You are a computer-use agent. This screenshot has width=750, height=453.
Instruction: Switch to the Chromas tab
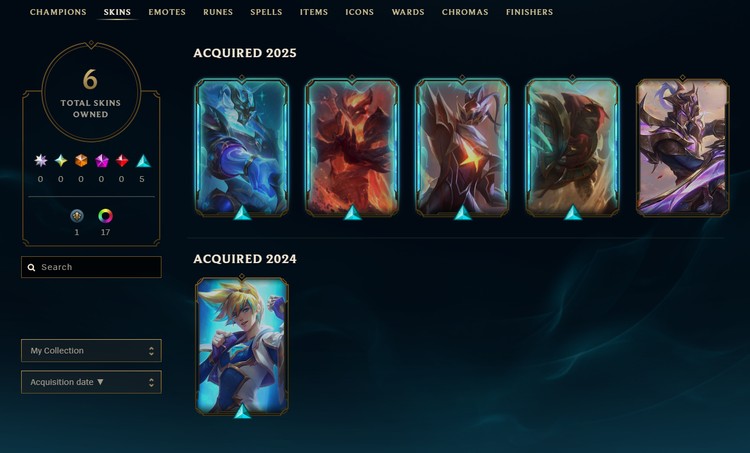tap(465, 12)
